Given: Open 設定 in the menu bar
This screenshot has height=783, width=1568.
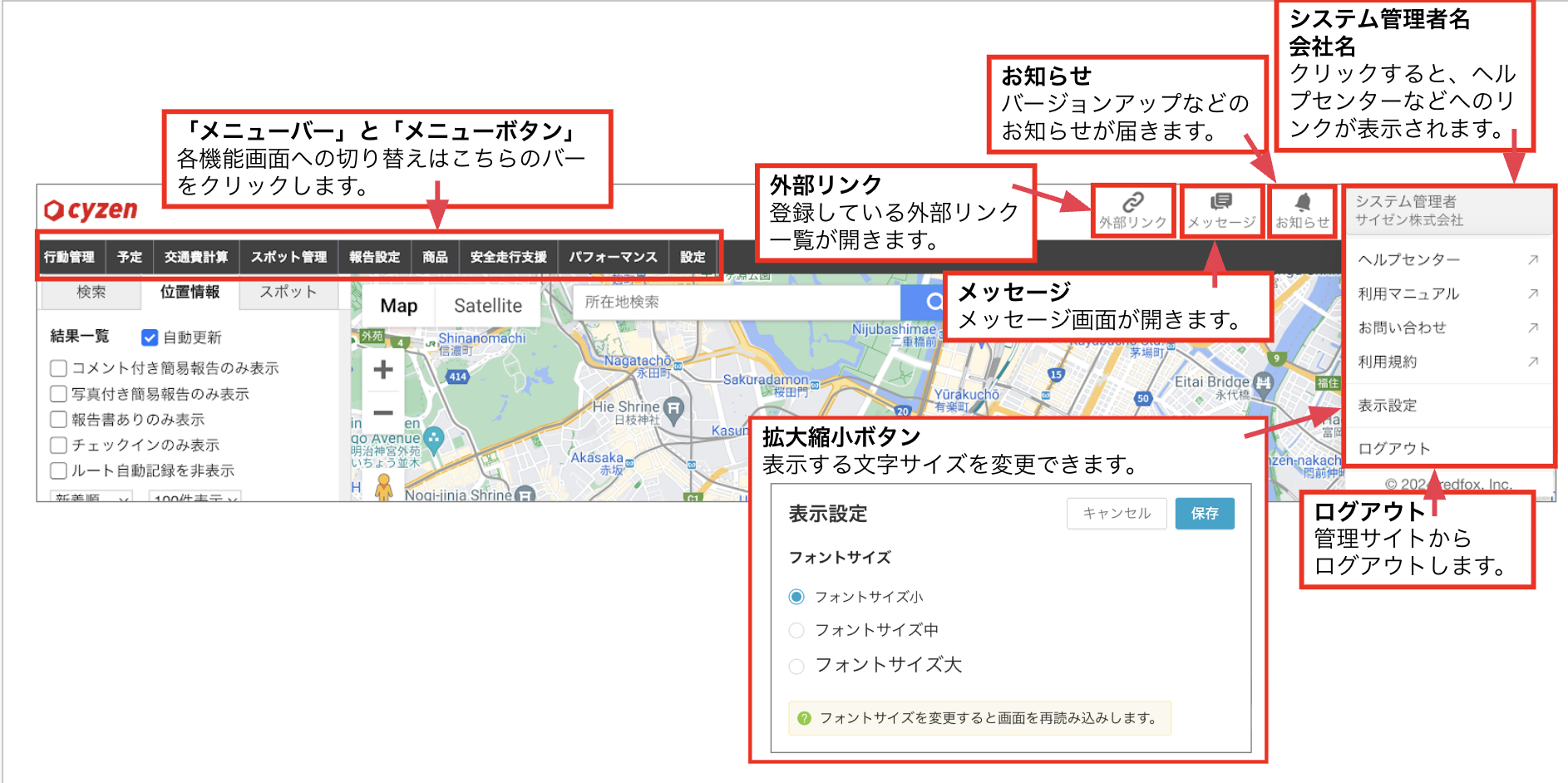Looking at the screenshot, I should click(693, 257).
